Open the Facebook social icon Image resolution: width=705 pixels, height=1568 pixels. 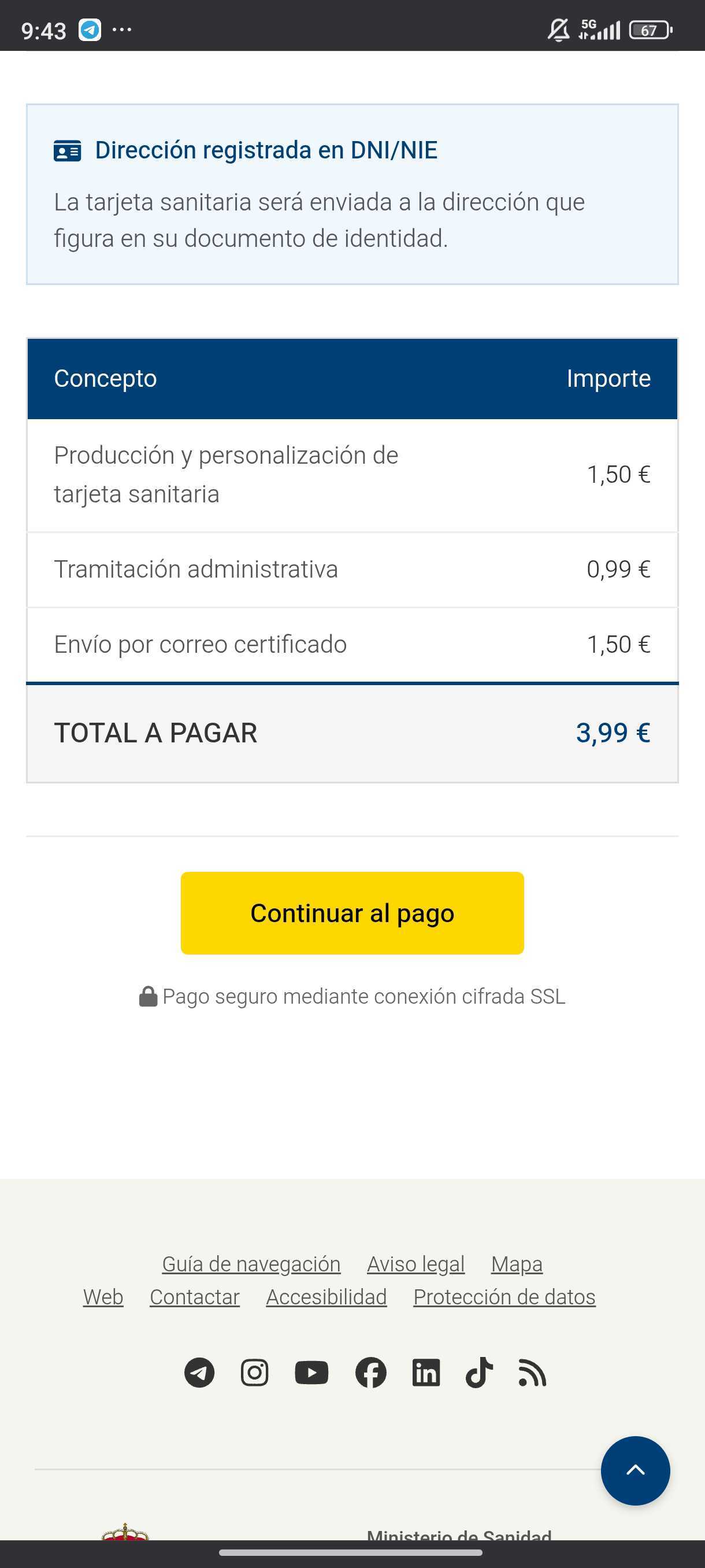pyautogui.click(x=370, y=1373)
